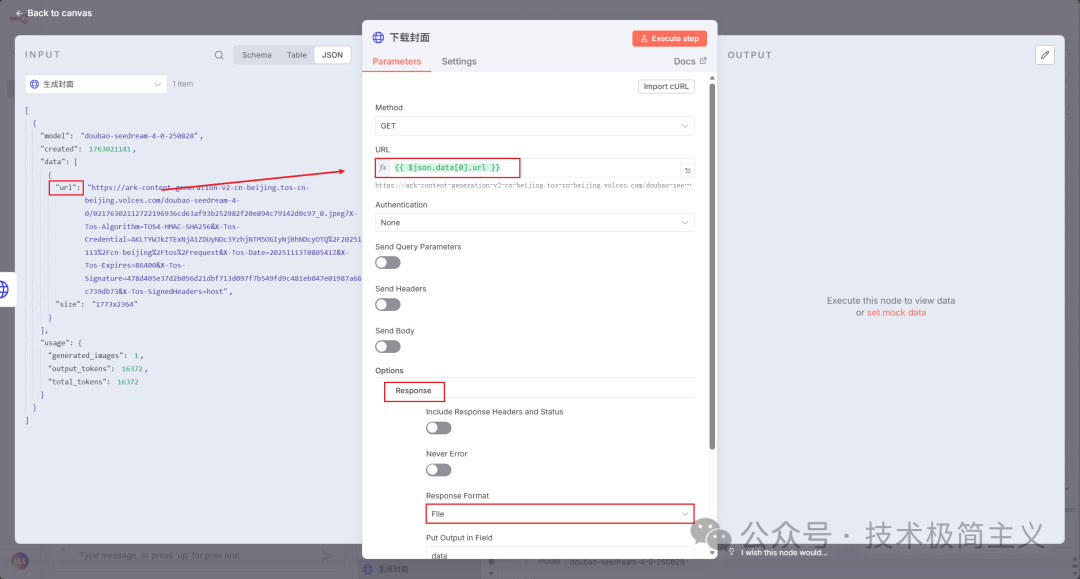
Task: Click the fx expression icon in URL field
Action: [383, 168]
